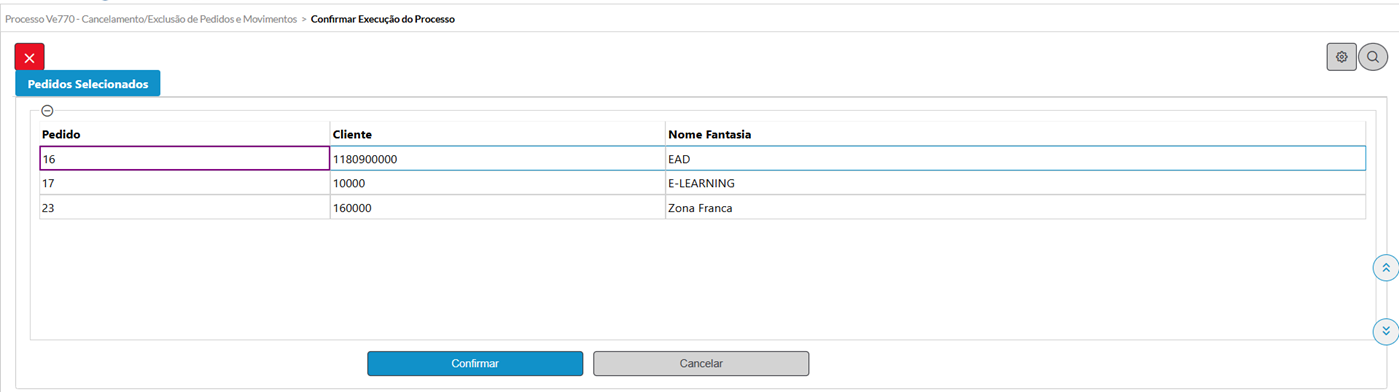Select the row for pedido 23

coord(702,207)
